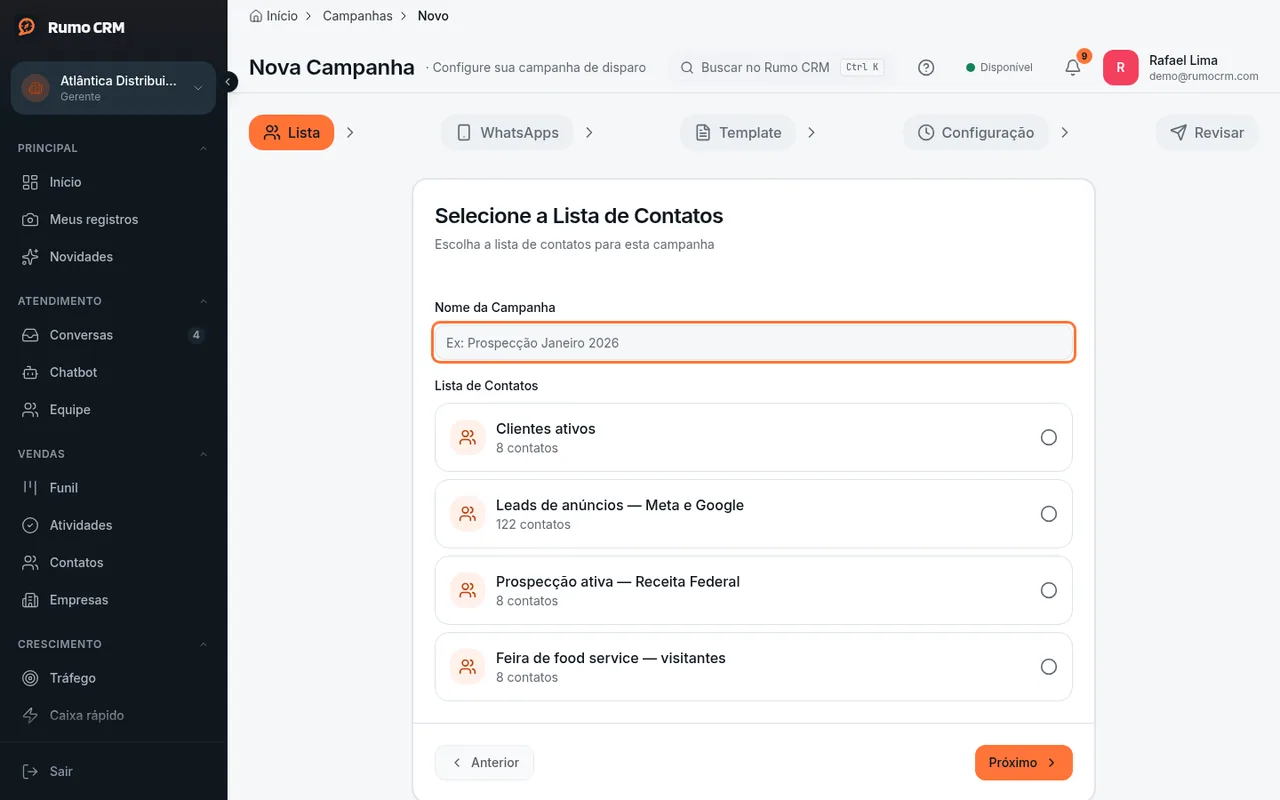Click the Atividades check-circle icon
The width and height of the screenshot is (1280, 800).
31,525
